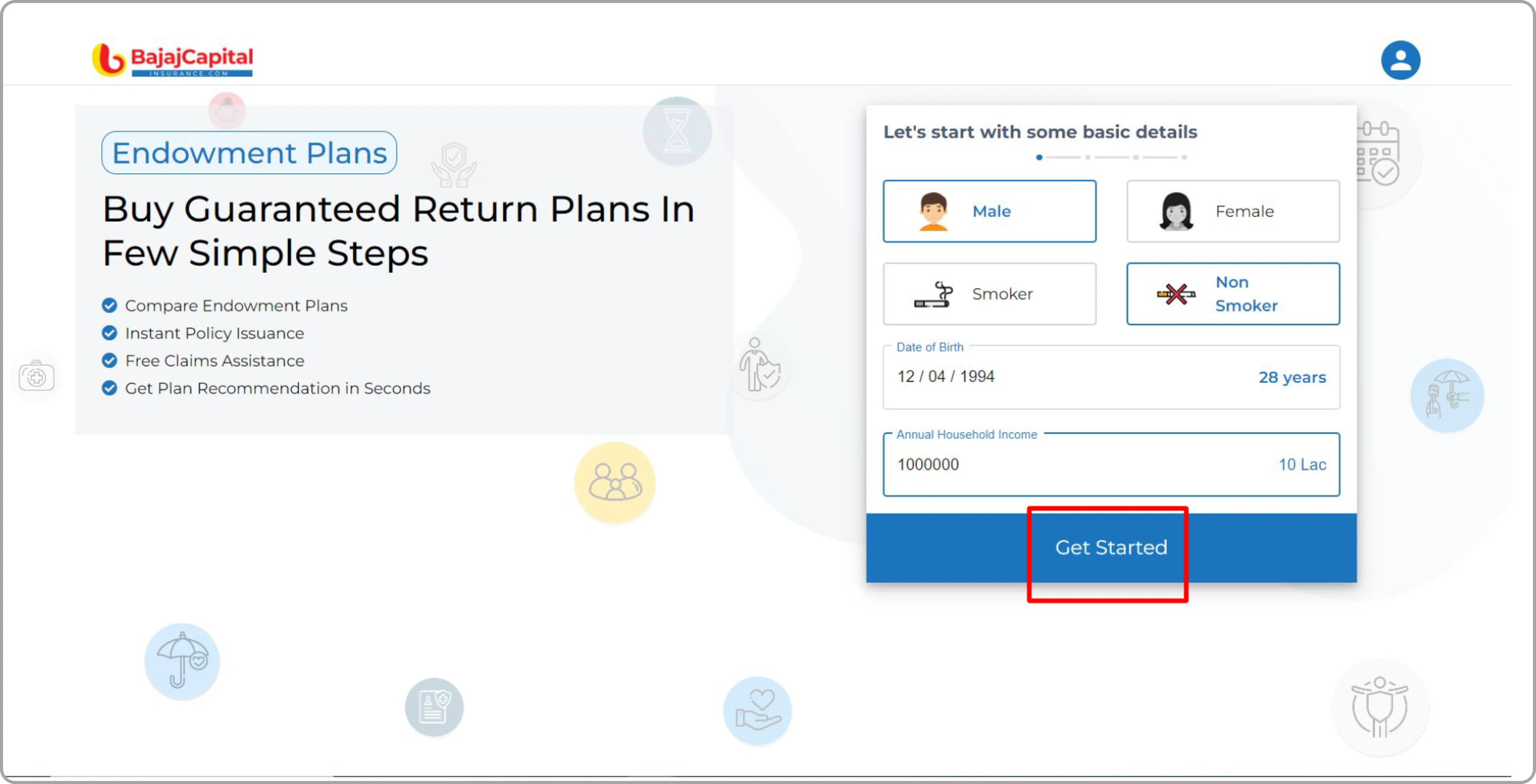Image resolution: width=1536 pixels, height=784 pixels.
Task: Click Instant Policy Issuance link
Action: [213, 332]
